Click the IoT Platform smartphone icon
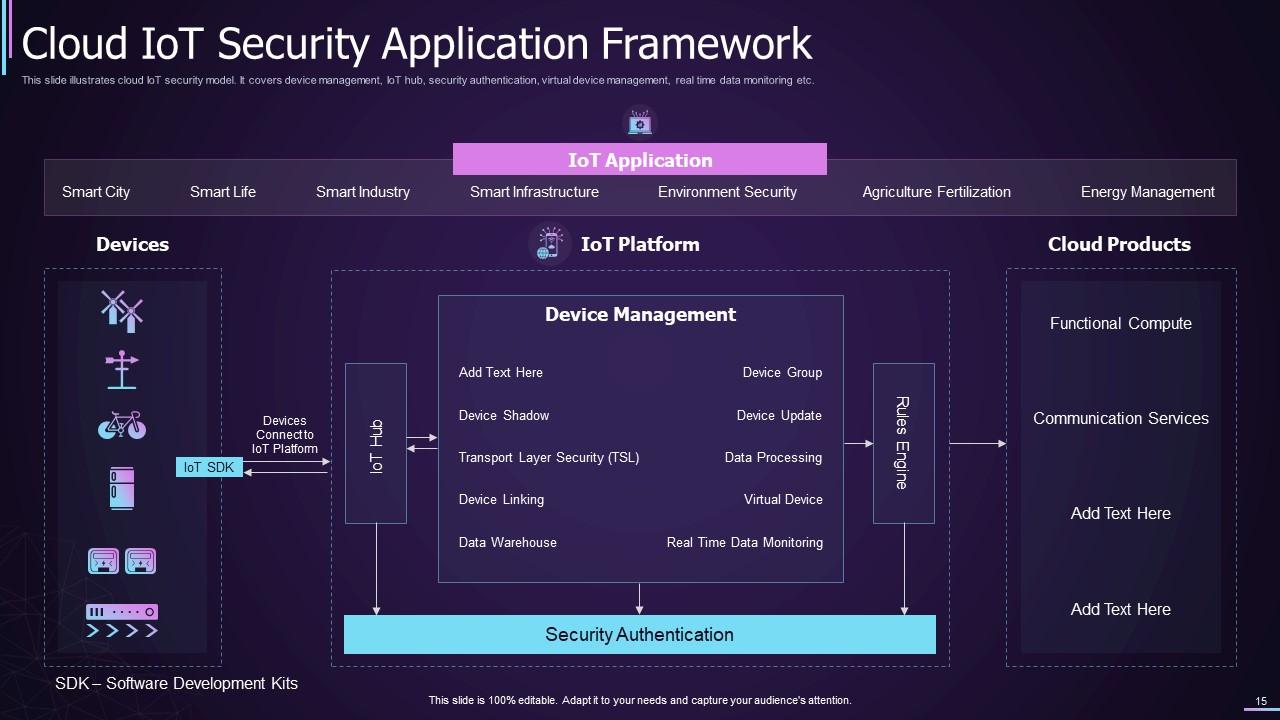 click(549, 244)
